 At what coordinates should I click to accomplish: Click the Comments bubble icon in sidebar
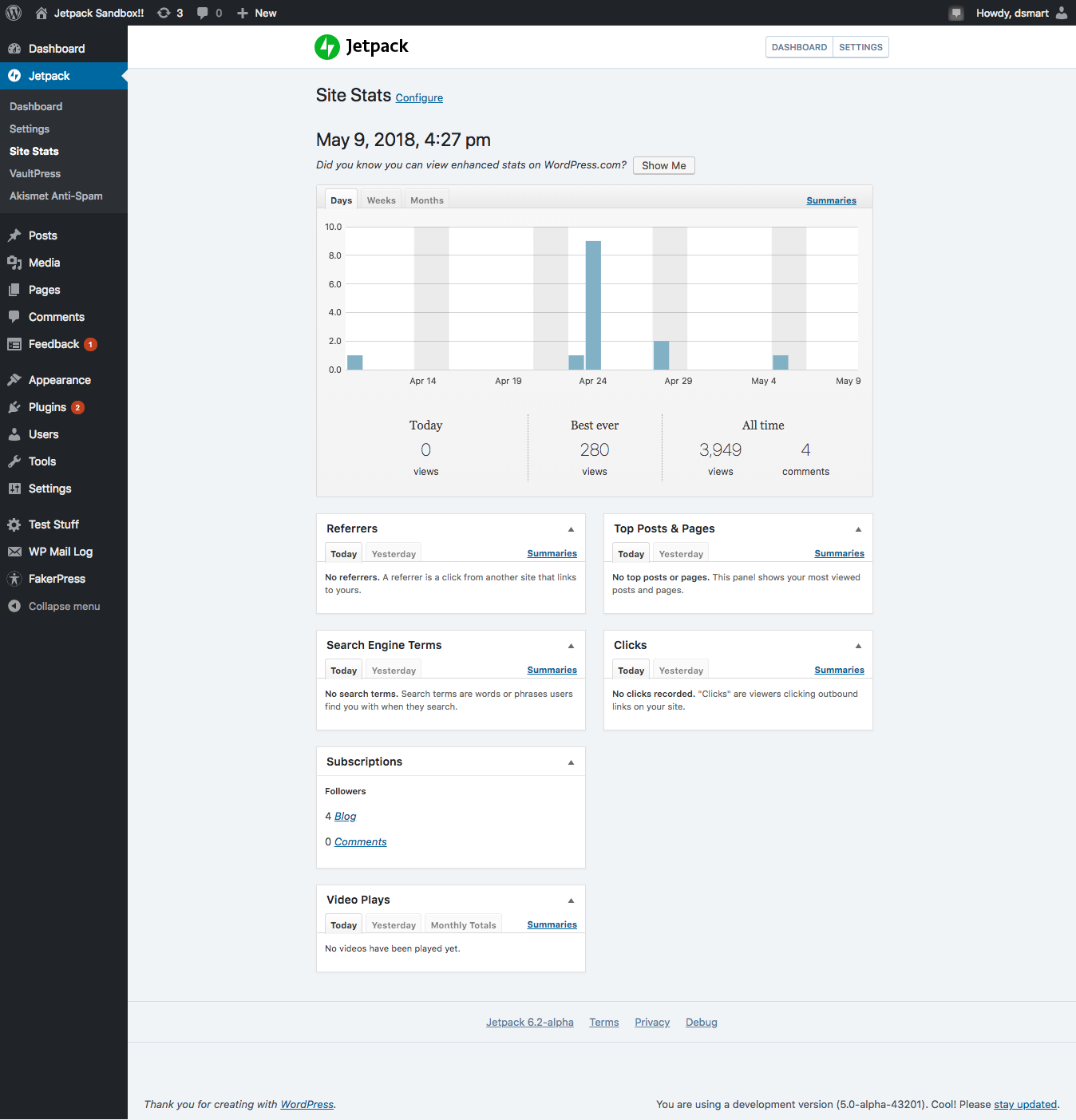[x=14, y=317]
